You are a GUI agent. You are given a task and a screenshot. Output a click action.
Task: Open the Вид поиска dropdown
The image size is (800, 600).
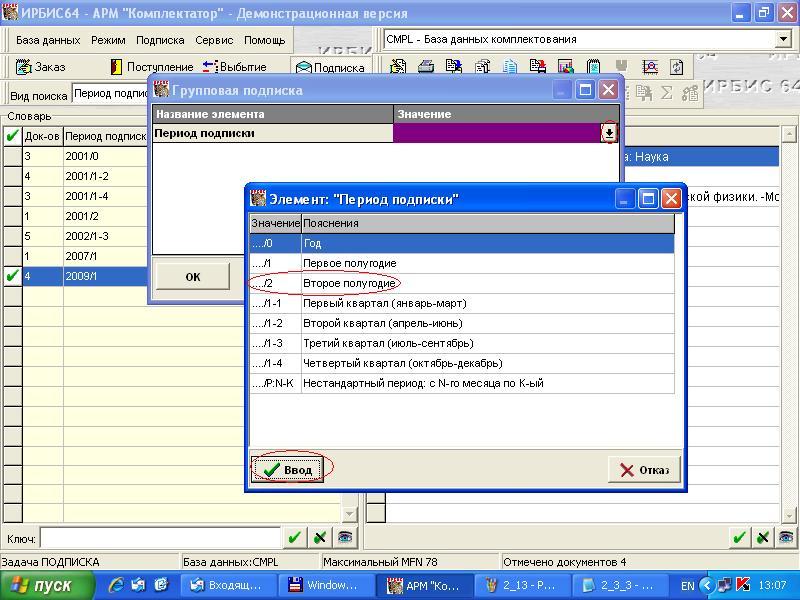pos(110,94)
